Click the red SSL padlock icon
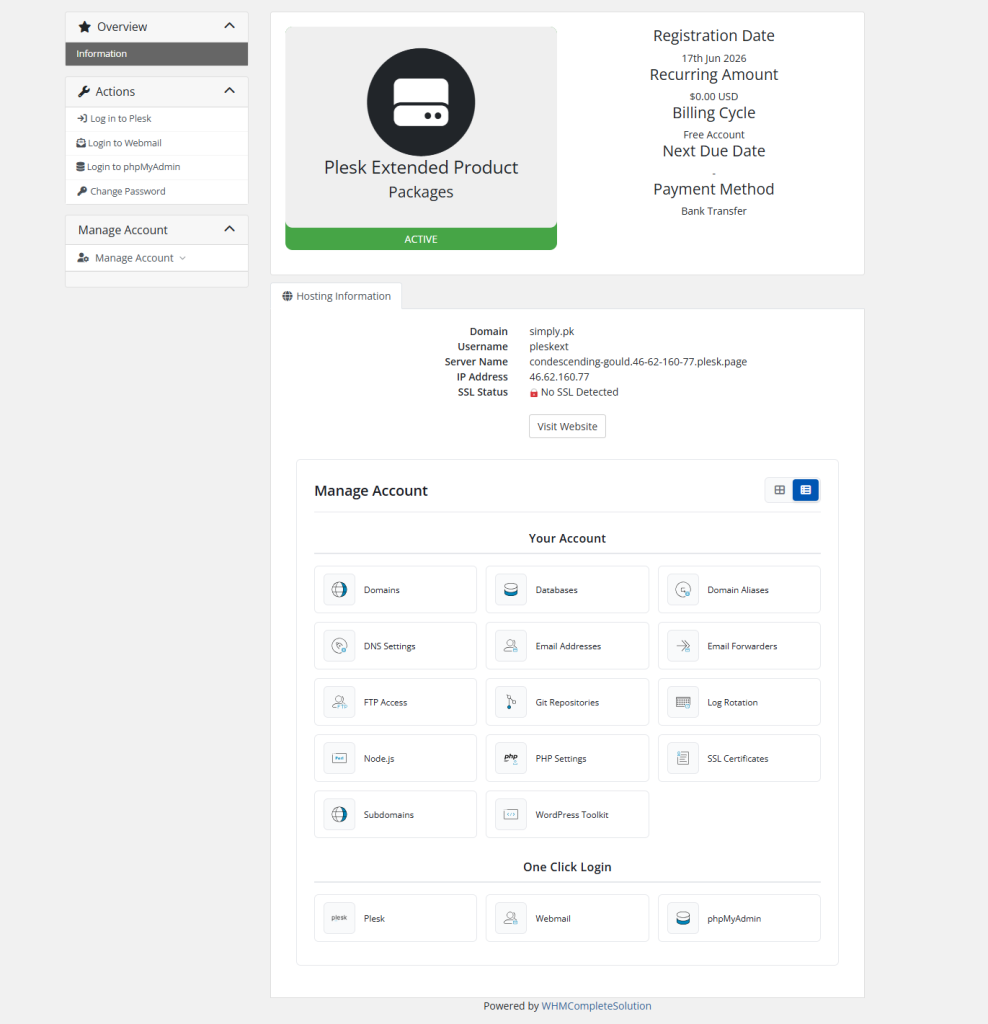Image resolution: width=988 pixels, height=1024 pixels. tap(534, 392)
